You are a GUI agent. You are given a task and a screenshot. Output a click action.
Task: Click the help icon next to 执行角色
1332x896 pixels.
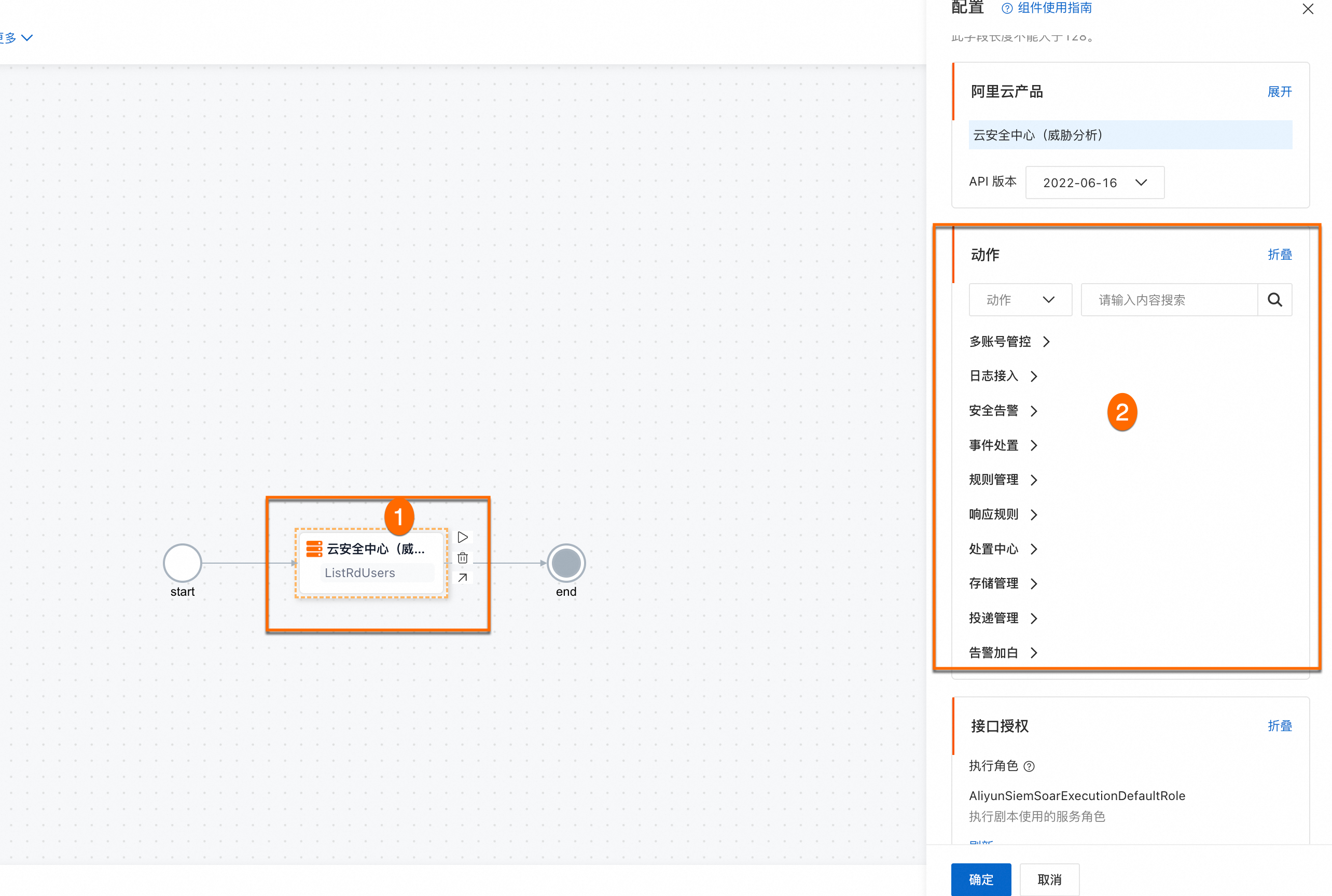(1029, 766)
